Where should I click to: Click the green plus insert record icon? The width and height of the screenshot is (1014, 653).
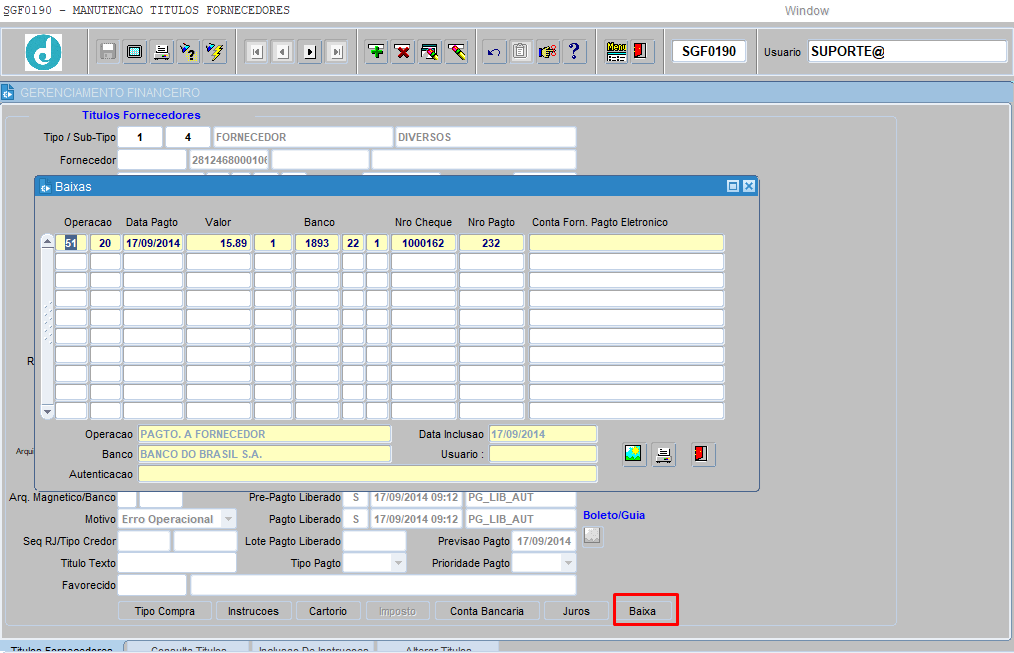pyautogui.click(x=376, y=52)
